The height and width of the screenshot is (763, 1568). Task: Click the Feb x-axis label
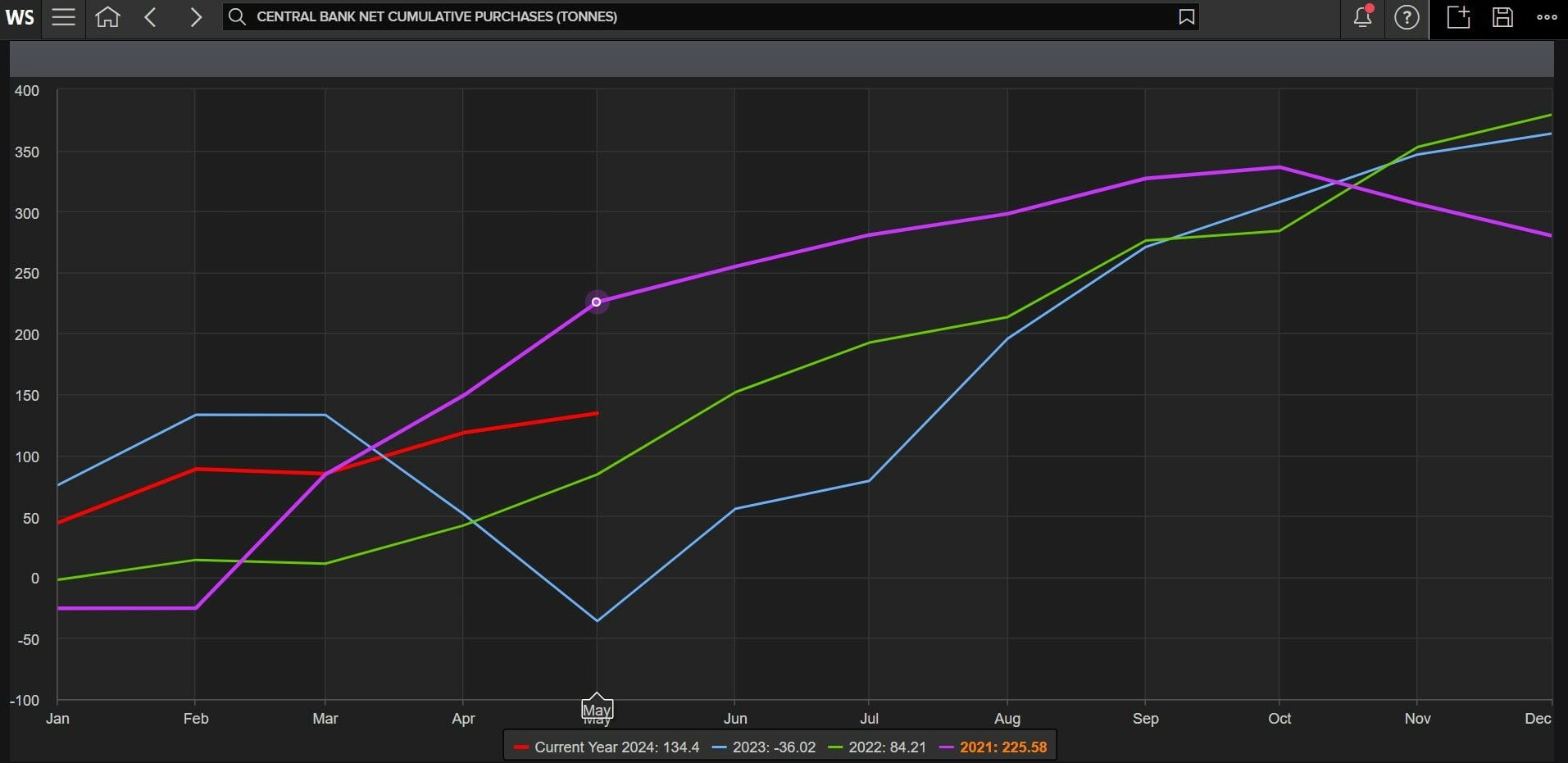pos(196,719)
